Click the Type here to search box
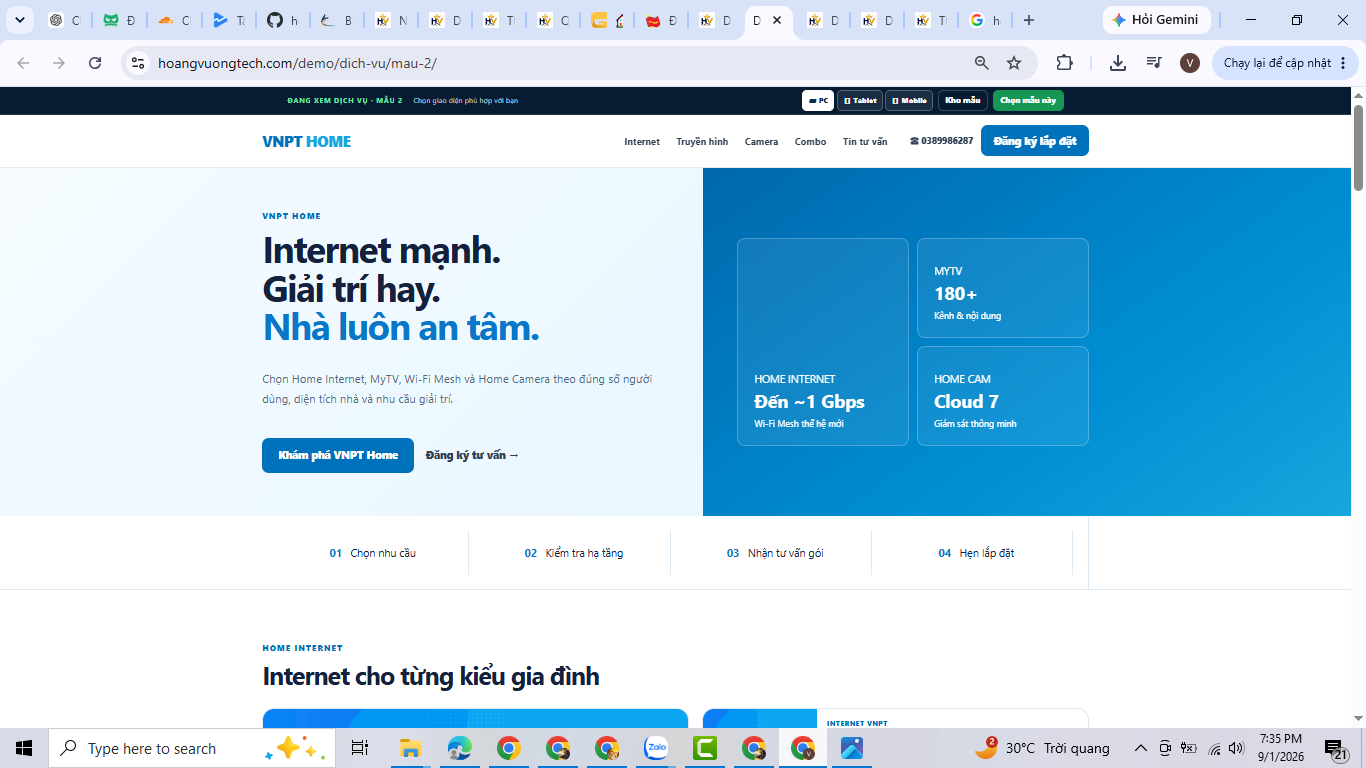The height and width of the screenshot is (768, 1366). tap(192, 748)
